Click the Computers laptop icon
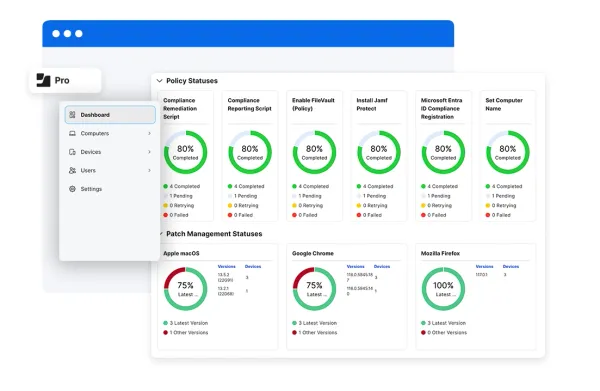 coord(72,133)
